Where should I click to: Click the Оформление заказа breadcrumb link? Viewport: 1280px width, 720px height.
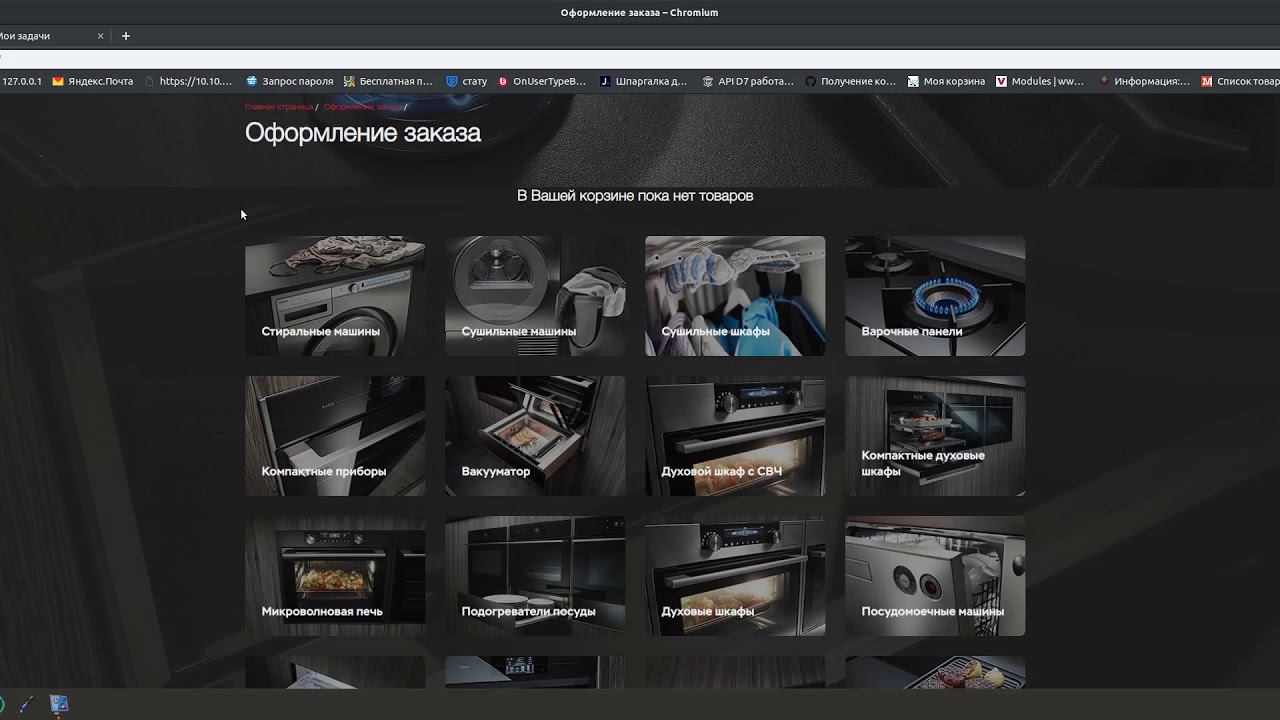coord(363,107)
